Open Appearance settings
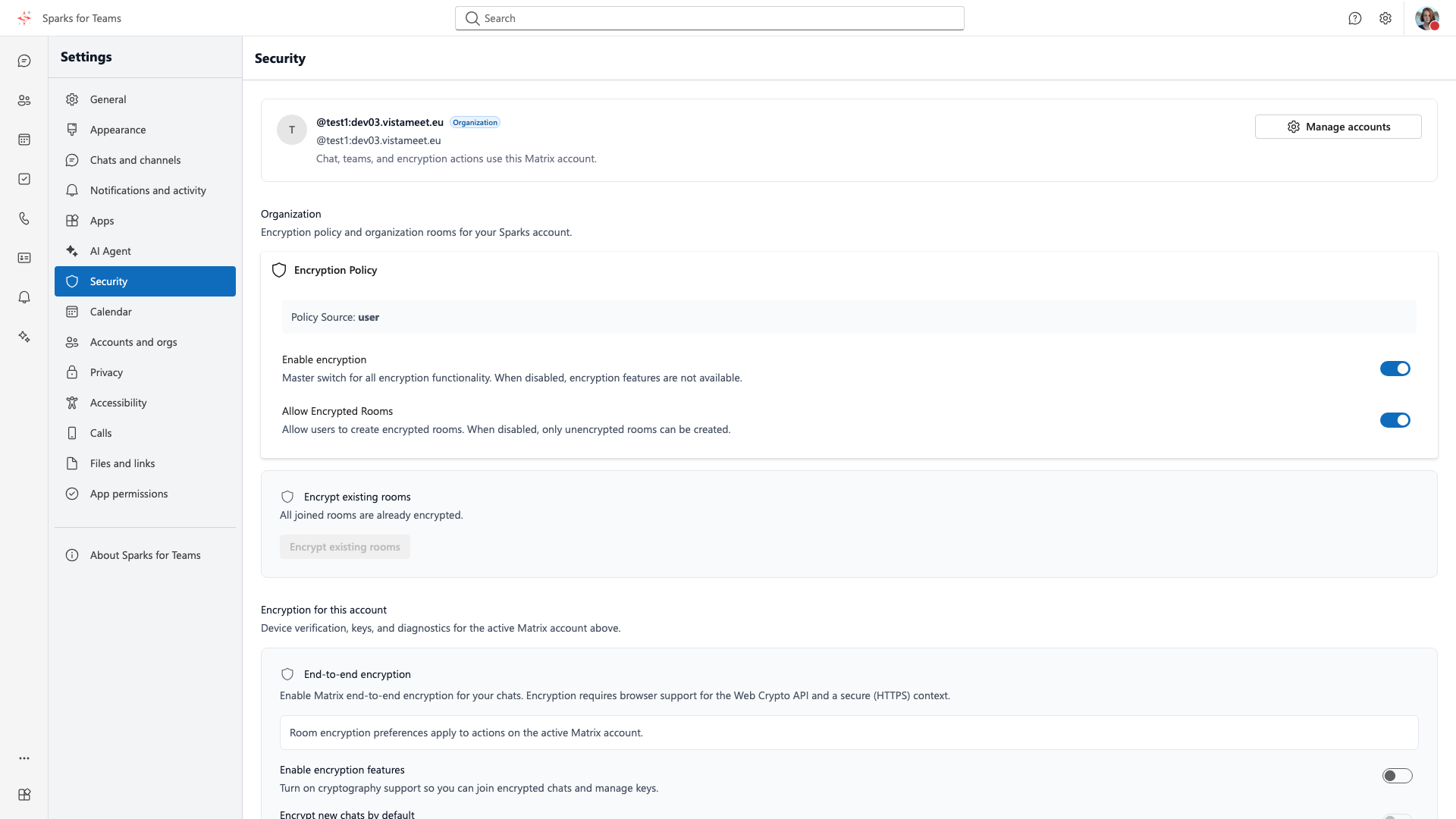Viewport: 1456px width, 819px height. click(x=145, y=130)
